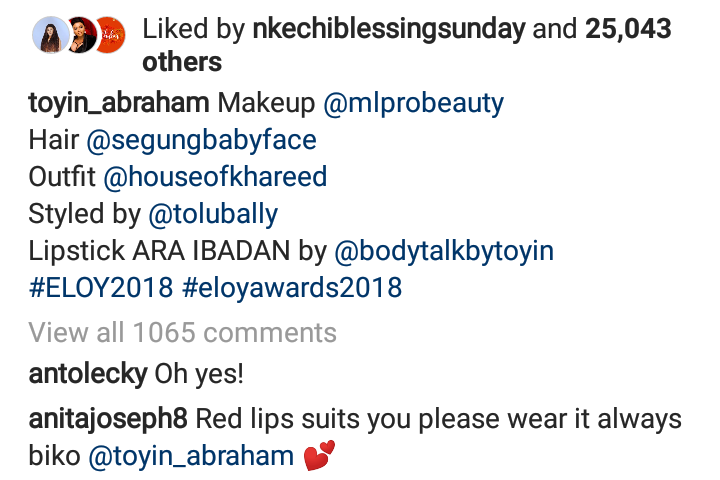Tap the middle liker profile avatar
720x480 pixels.
80,35
